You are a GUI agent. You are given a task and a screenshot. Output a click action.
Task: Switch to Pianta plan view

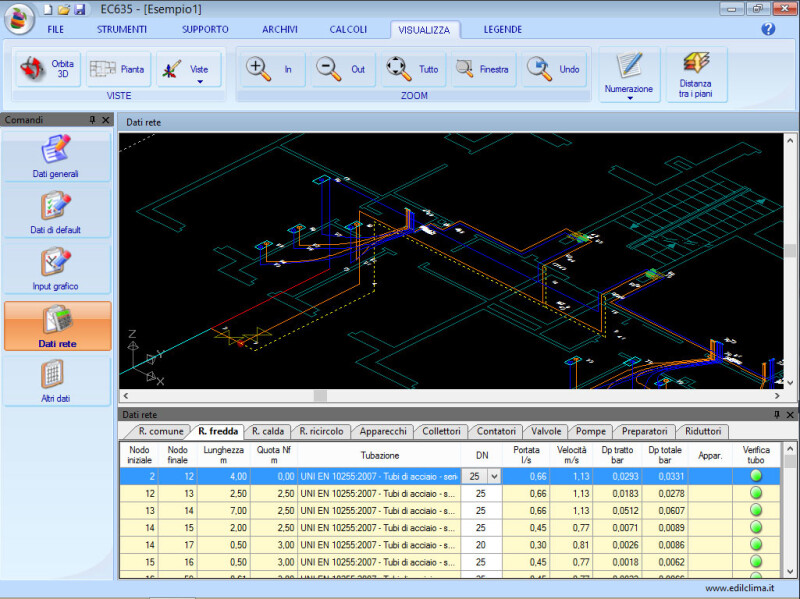click(118, 69)
